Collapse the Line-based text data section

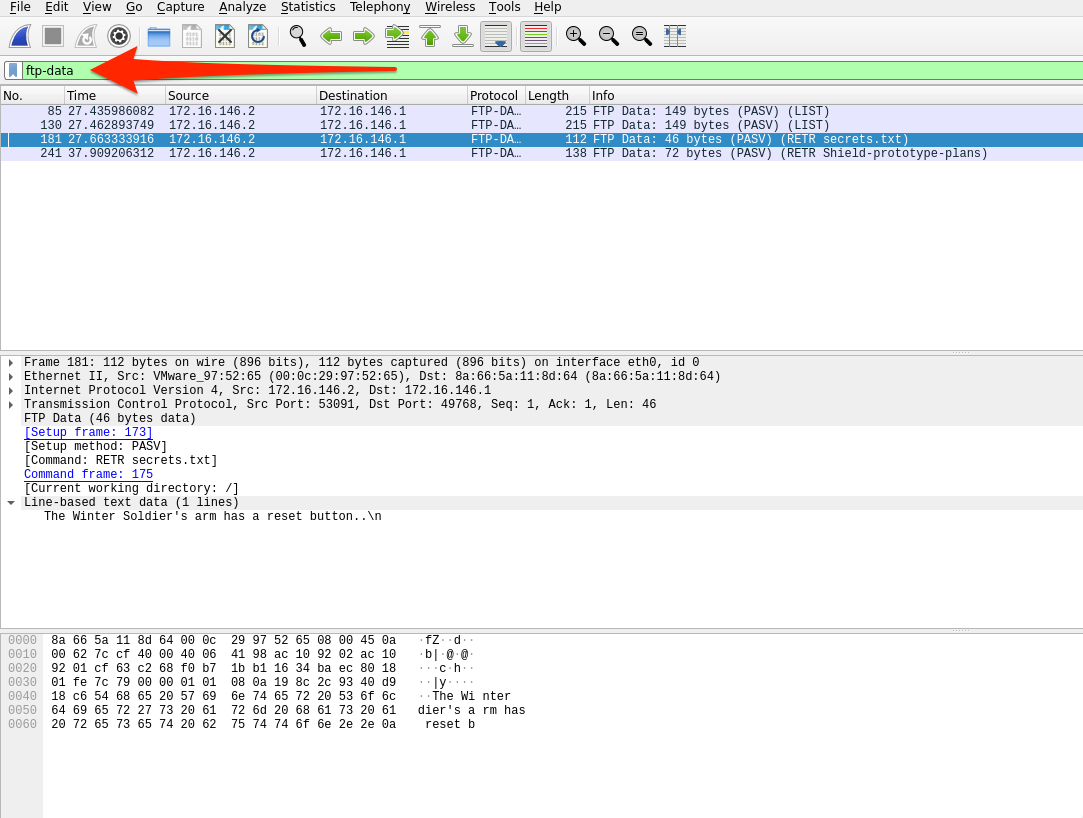pos(11,503)
